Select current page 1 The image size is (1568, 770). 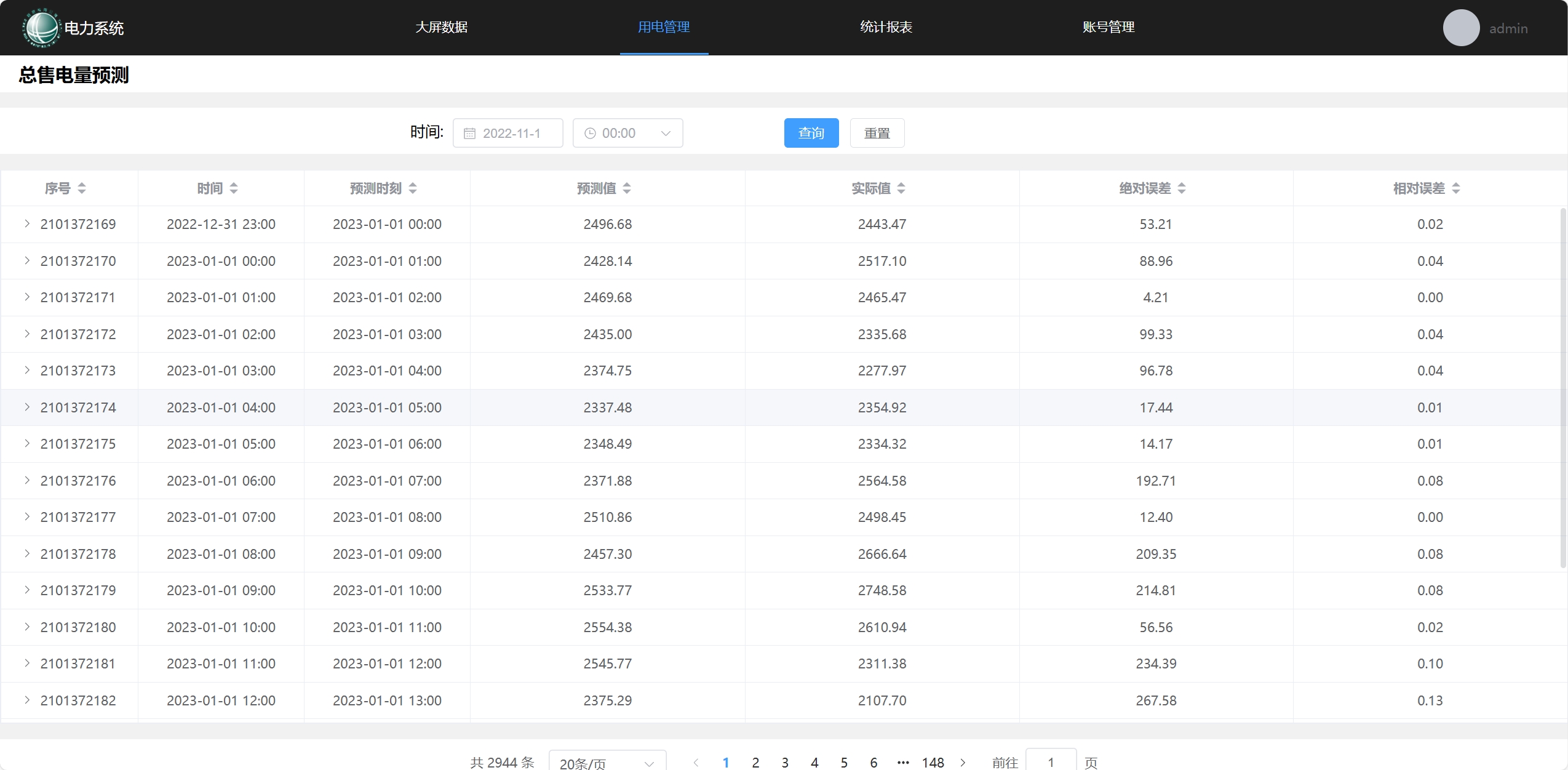click(726, 763)
